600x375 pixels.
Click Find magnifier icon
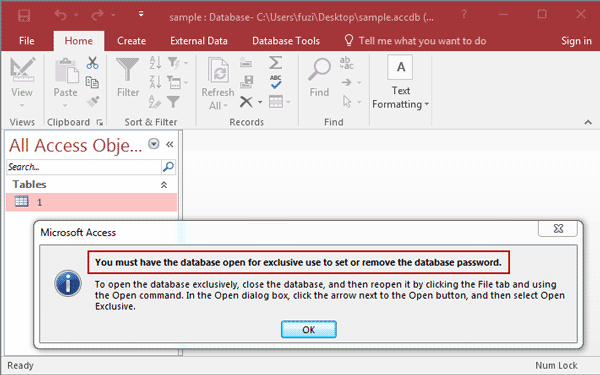pyautogui.click(x=319, y=70)
